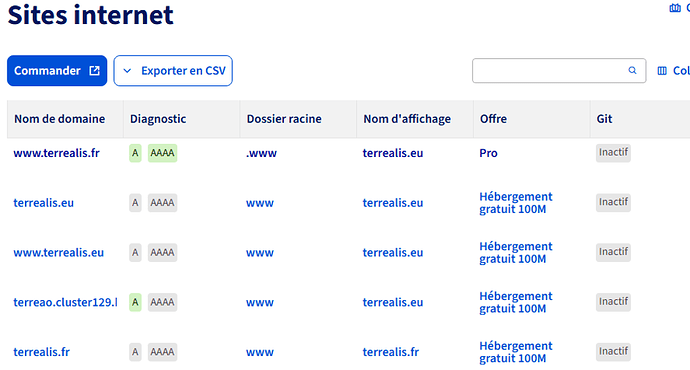Click display name terrealis.eu in www.terrealis.fr row
This screenshot has width=690, height=370.
[x=393, y=153]
